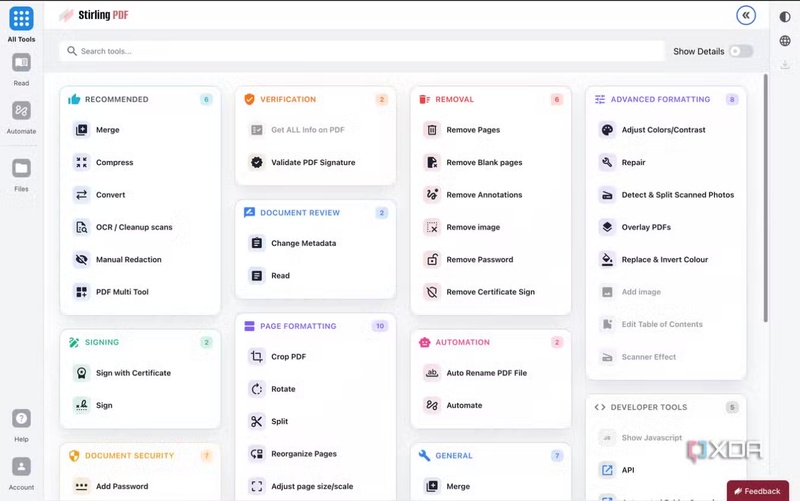The width and height of the screenshot is (800, 501).
Task: Open the Remove Password tool
Action: pyautogui.click(x=491, y=260)
